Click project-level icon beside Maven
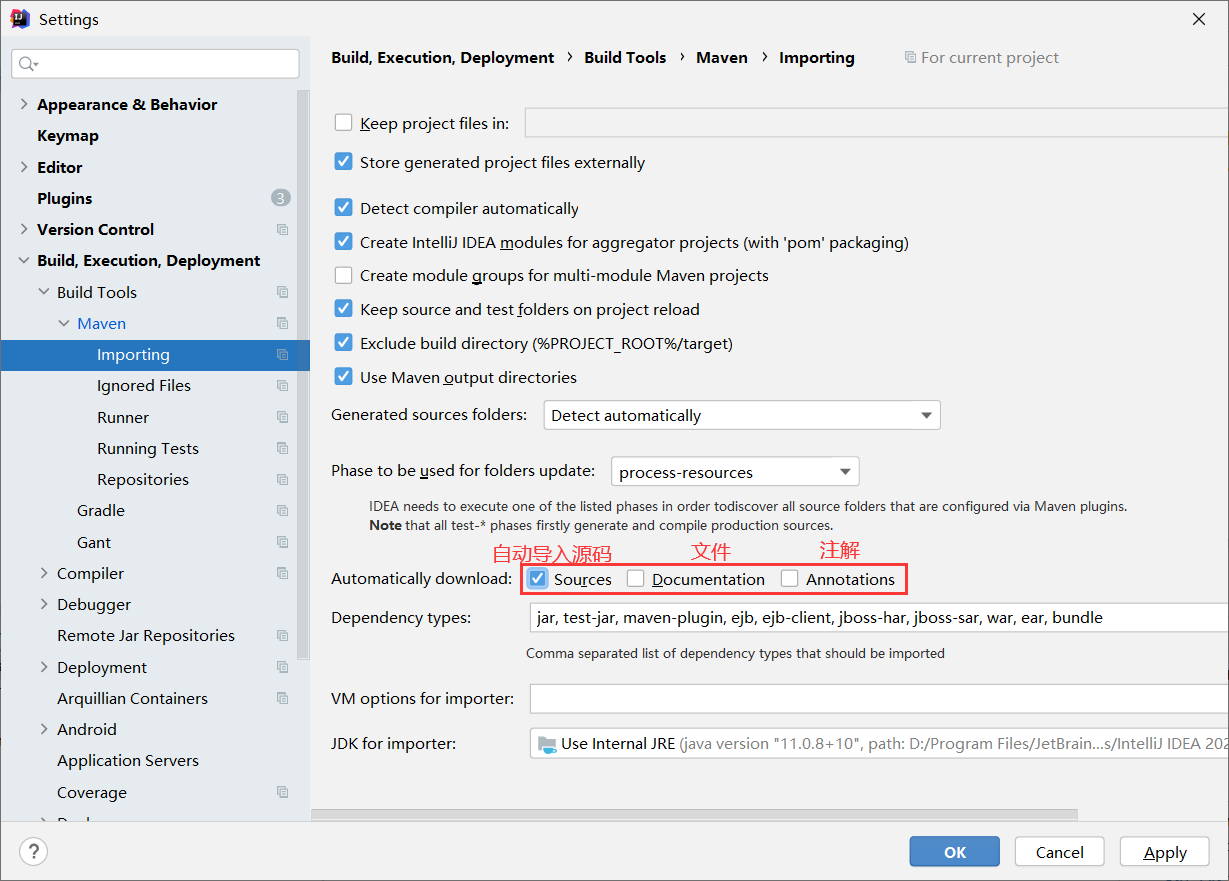The image size is (1229, 881). (x=282, y=323)
